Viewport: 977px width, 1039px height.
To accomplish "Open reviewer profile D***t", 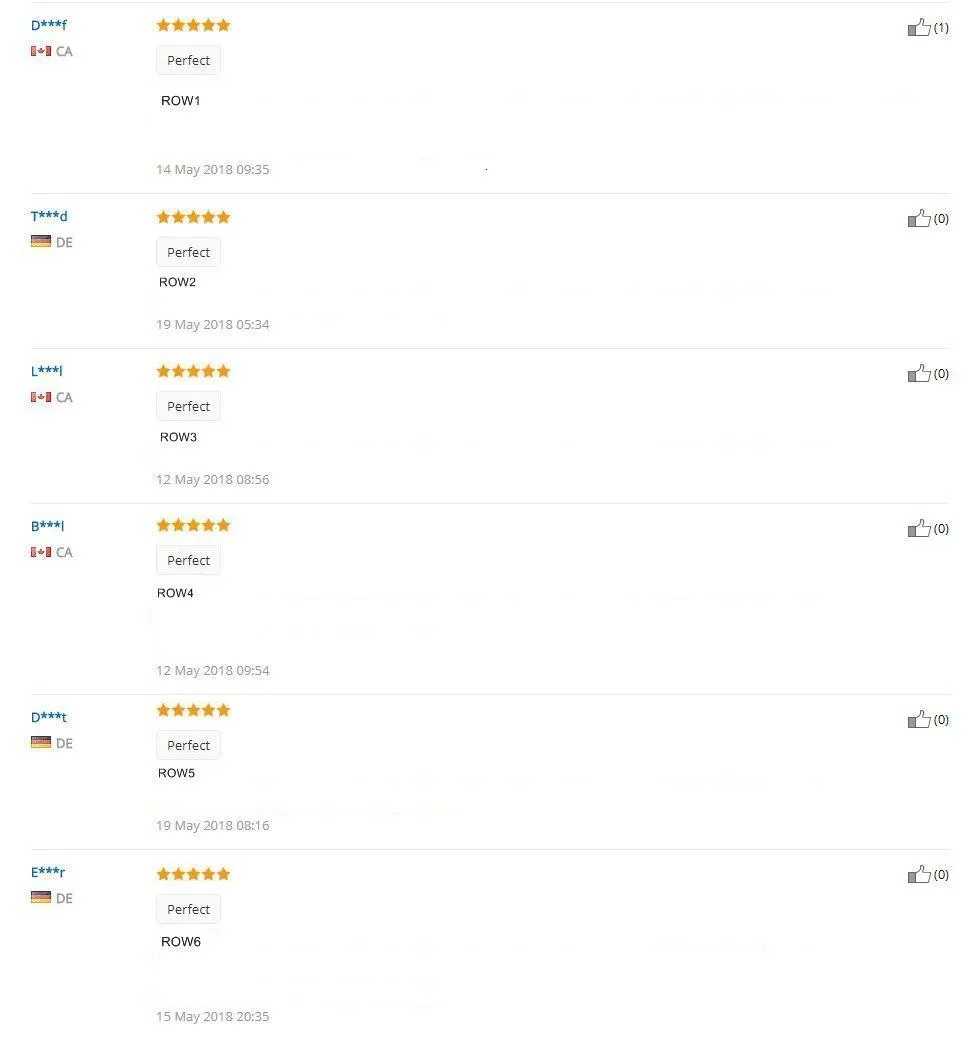I will pyautogui.click(x=48, y=717).
